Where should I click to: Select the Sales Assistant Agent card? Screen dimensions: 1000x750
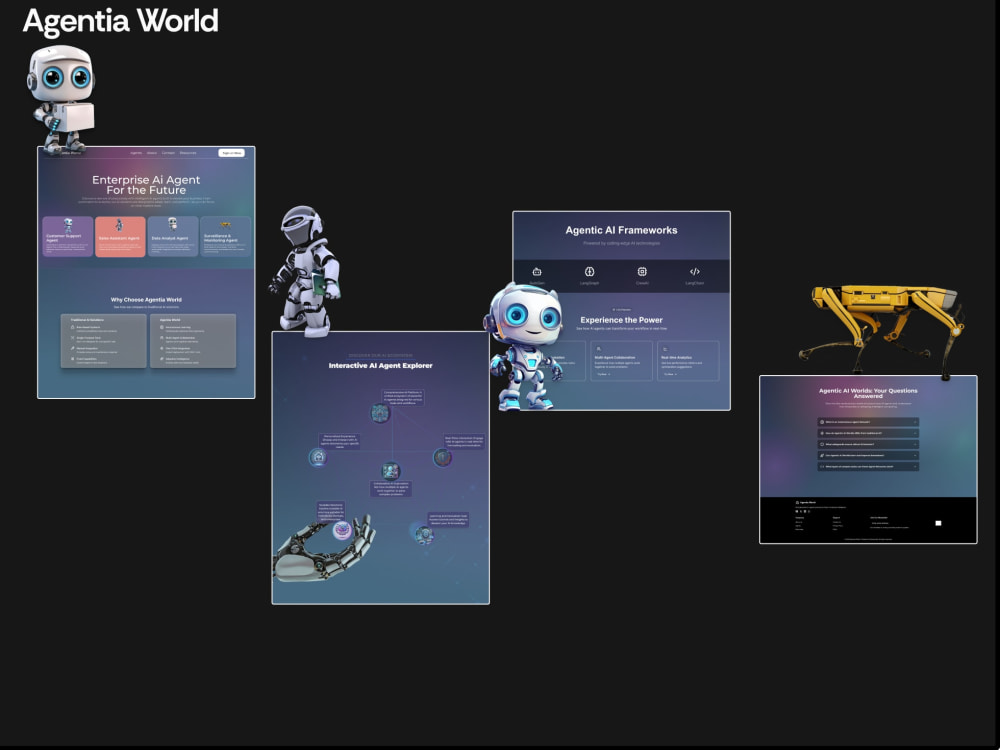click(120, 237)
